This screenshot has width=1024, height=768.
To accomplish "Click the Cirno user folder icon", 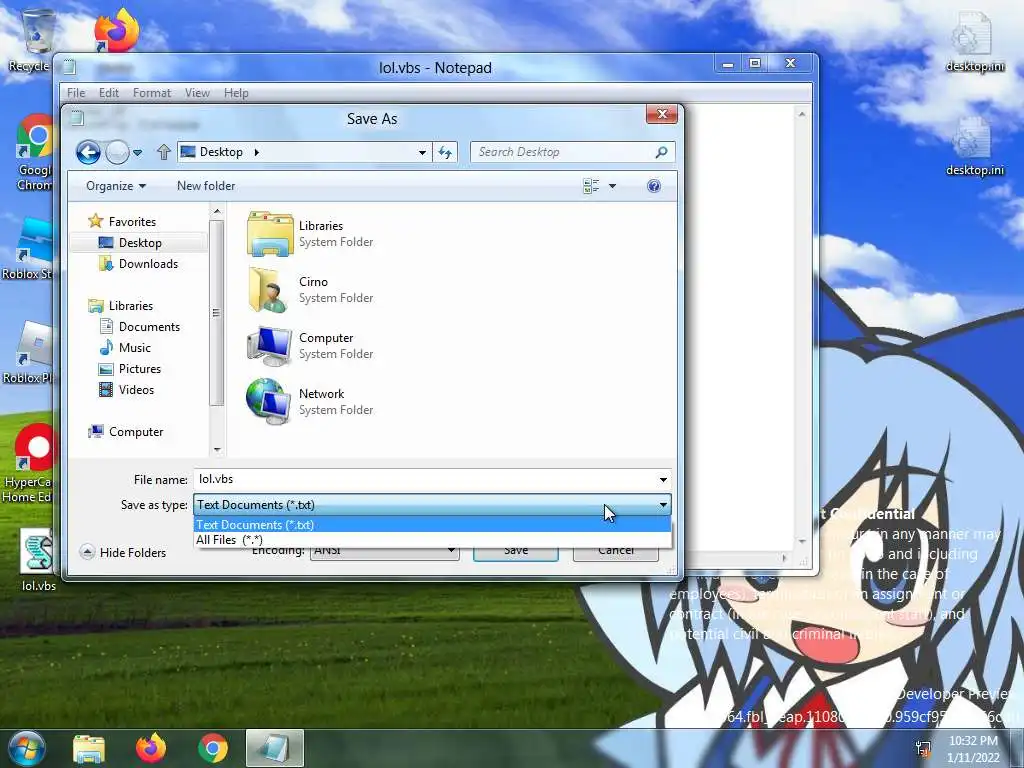I will point(268,289).
